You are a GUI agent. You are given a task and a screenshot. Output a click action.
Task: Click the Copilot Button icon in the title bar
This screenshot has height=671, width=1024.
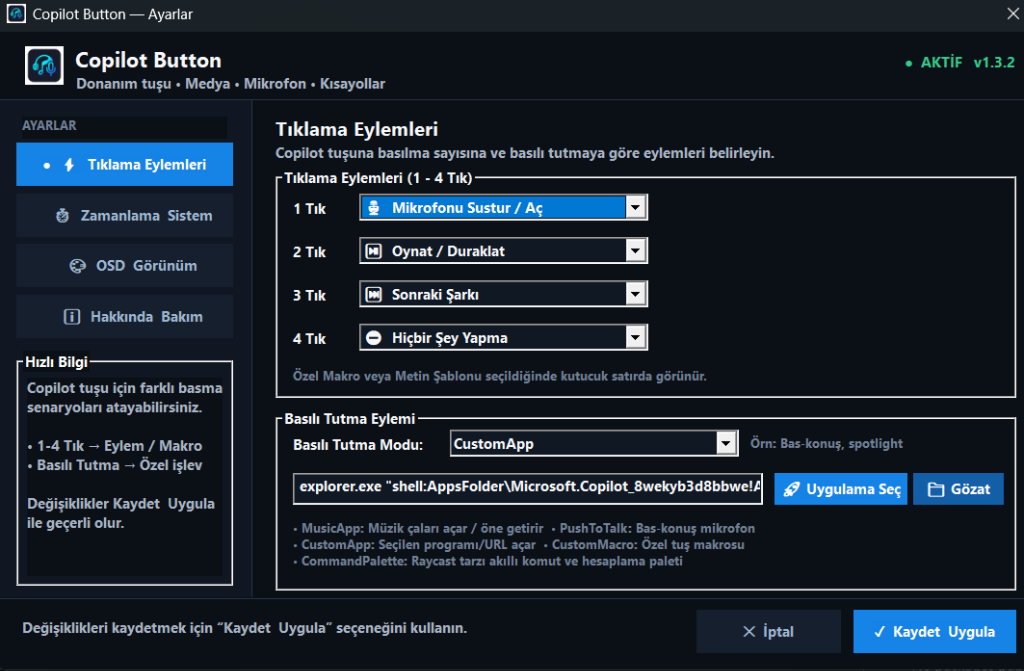tap(16, 14)
